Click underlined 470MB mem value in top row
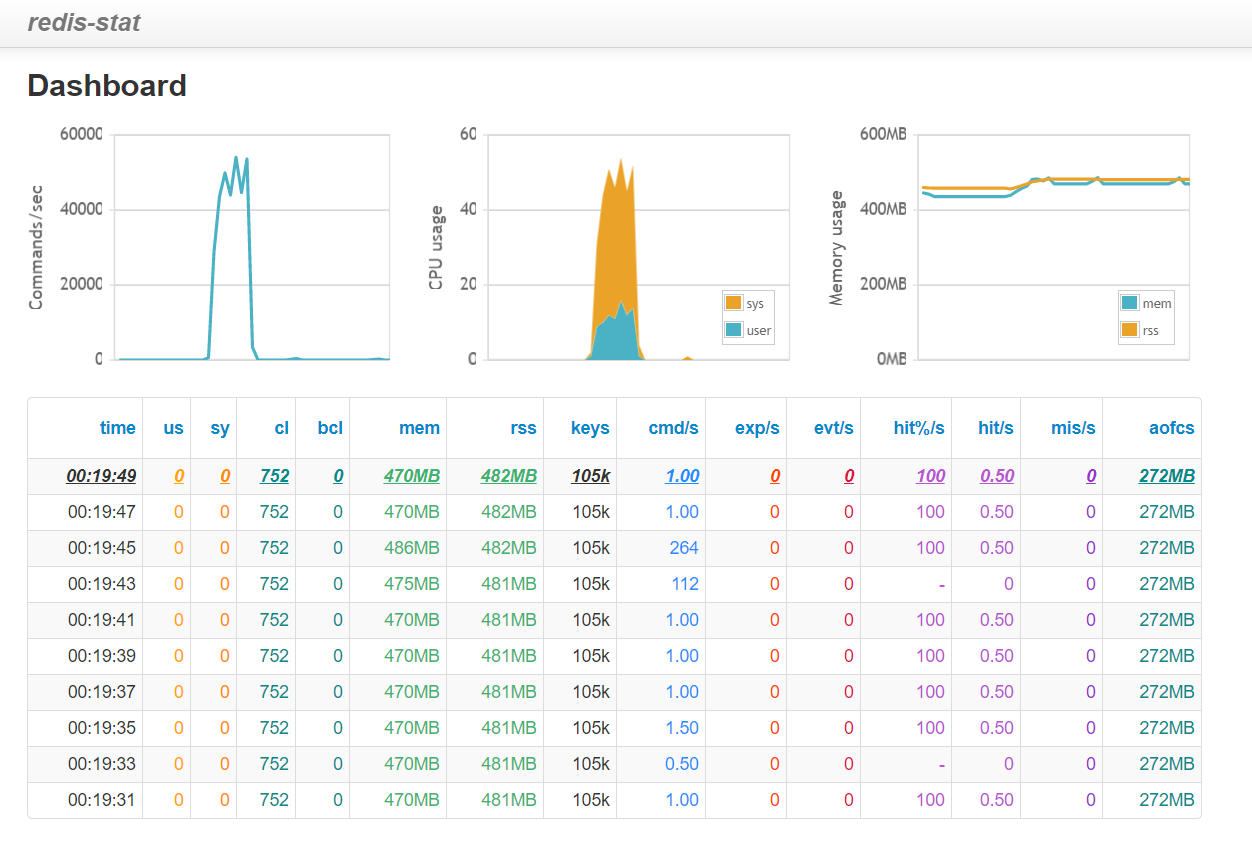The image size is (1252, 846). [412, 476]
